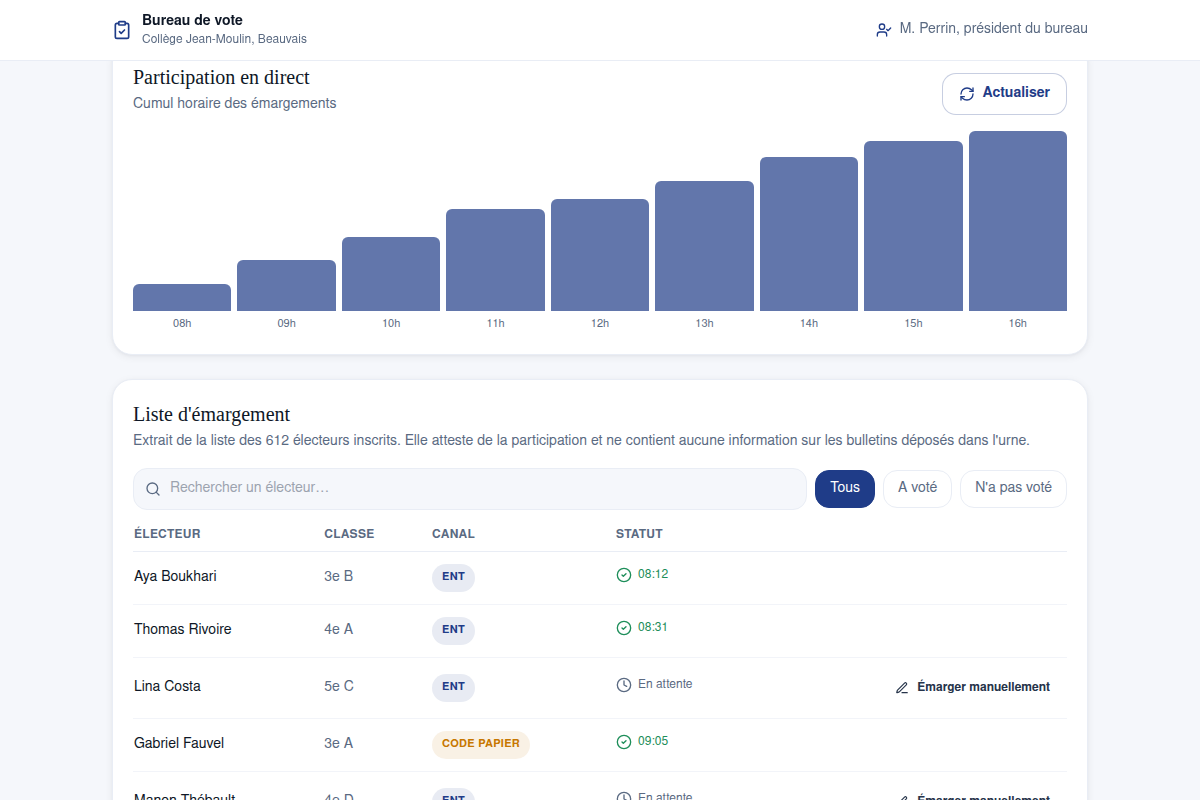This screenshot has width=1200, height=800.
Task: Click the 15h participation bar
Action: click(913, 226)
